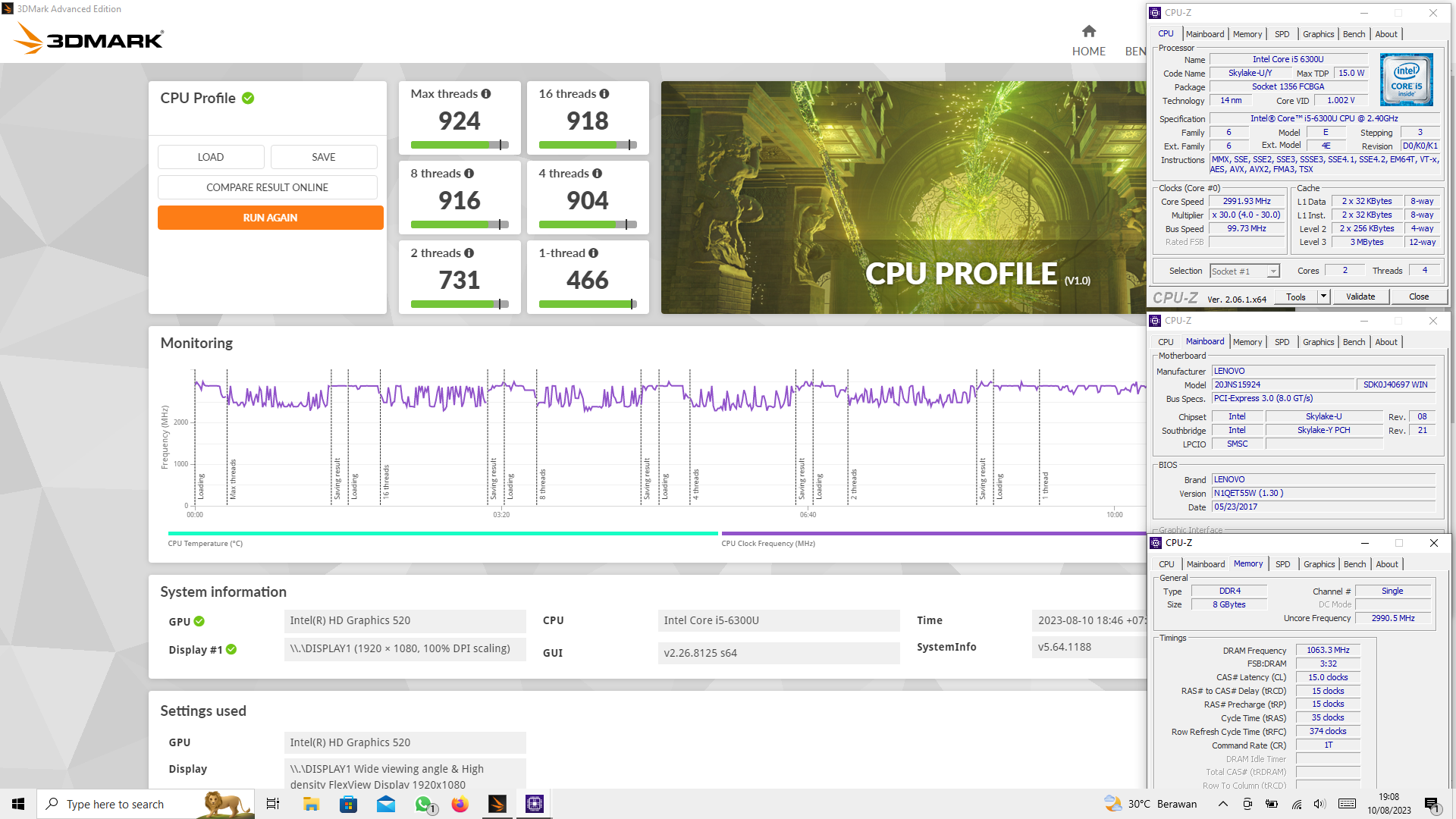Viewport: 1456px width, 819px height.
Task: Open Microsoft Store from the taskbar
Action: 348,804
